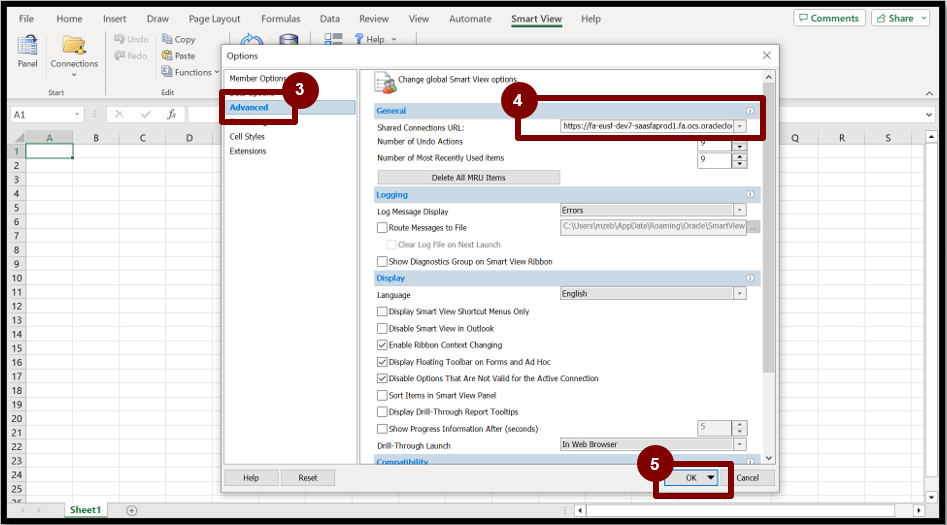Click the General section info icon
The height and width of the screenshot is (525, 947).
click(x=750, y=111)
